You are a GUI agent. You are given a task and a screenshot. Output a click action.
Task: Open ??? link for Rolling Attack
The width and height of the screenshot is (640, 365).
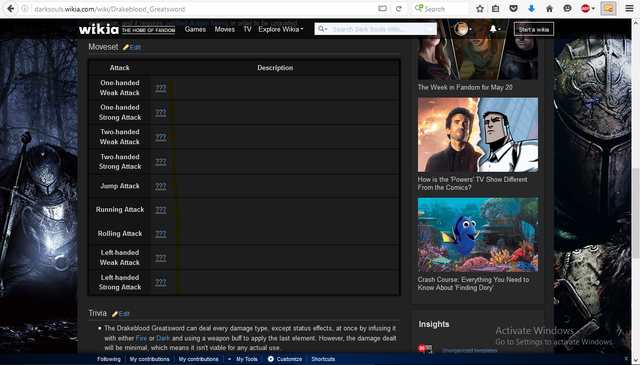click(x=161, y=234)
